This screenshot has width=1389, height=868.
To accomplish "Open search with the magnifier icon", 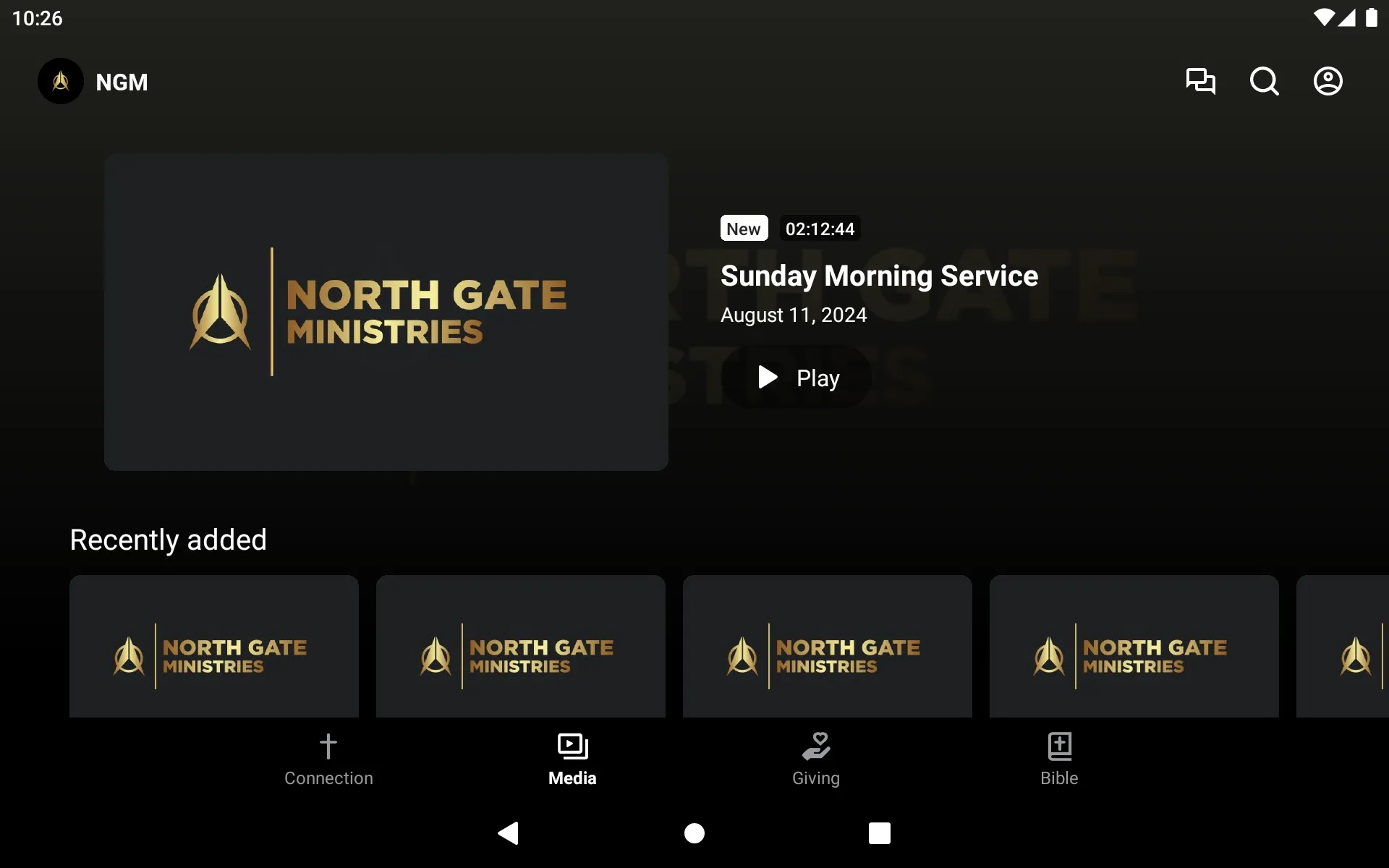I will 1264,81.
